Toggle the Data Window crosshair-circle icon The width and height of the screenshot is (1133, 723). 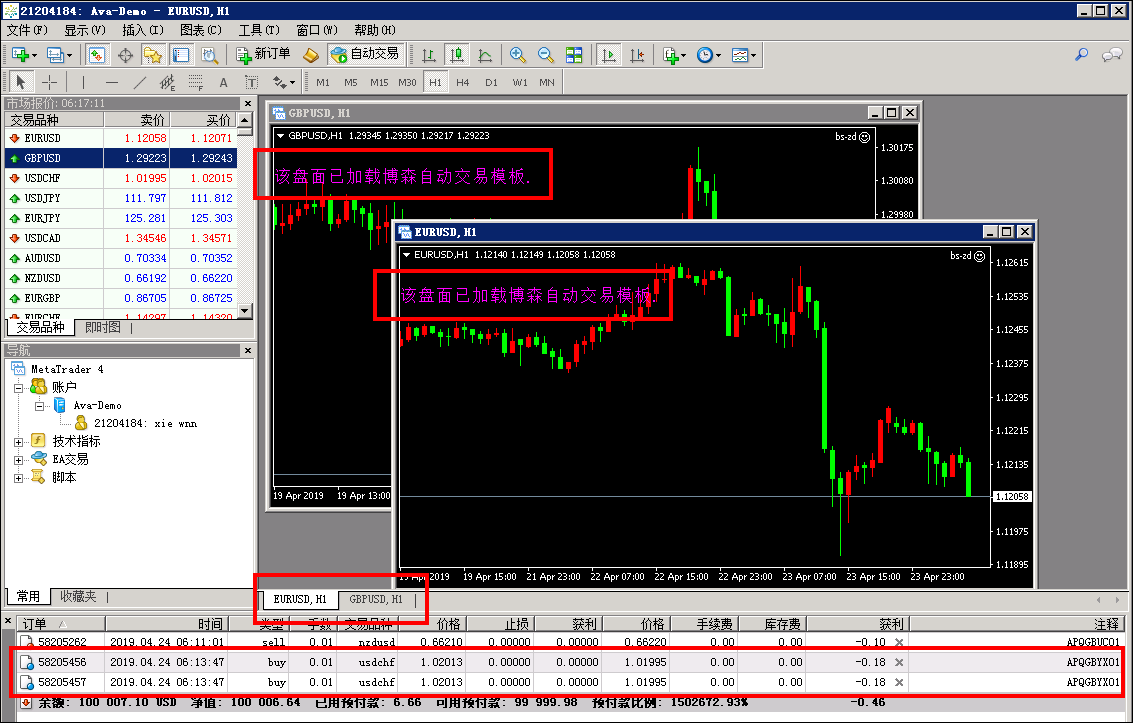click(125, 55)
